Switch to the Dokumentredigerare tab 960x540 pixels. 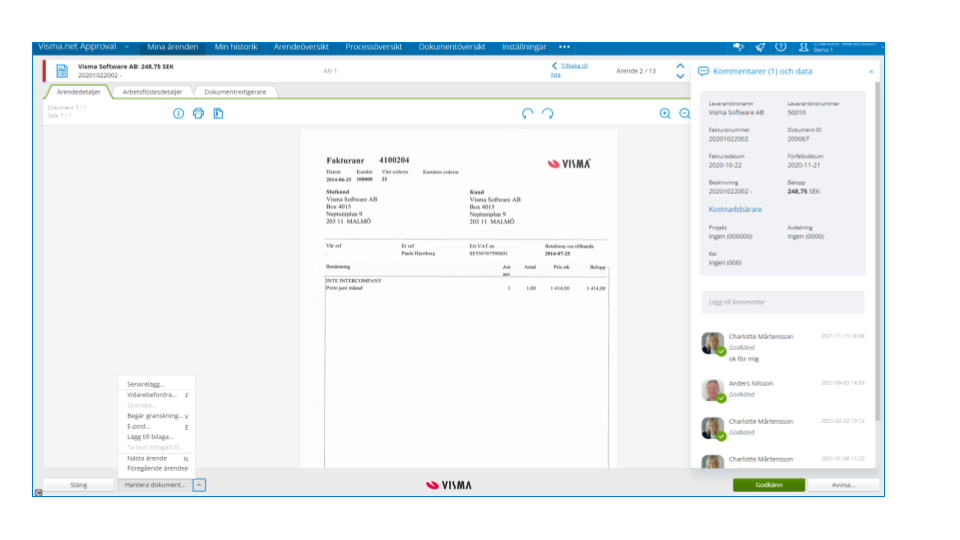235,92
